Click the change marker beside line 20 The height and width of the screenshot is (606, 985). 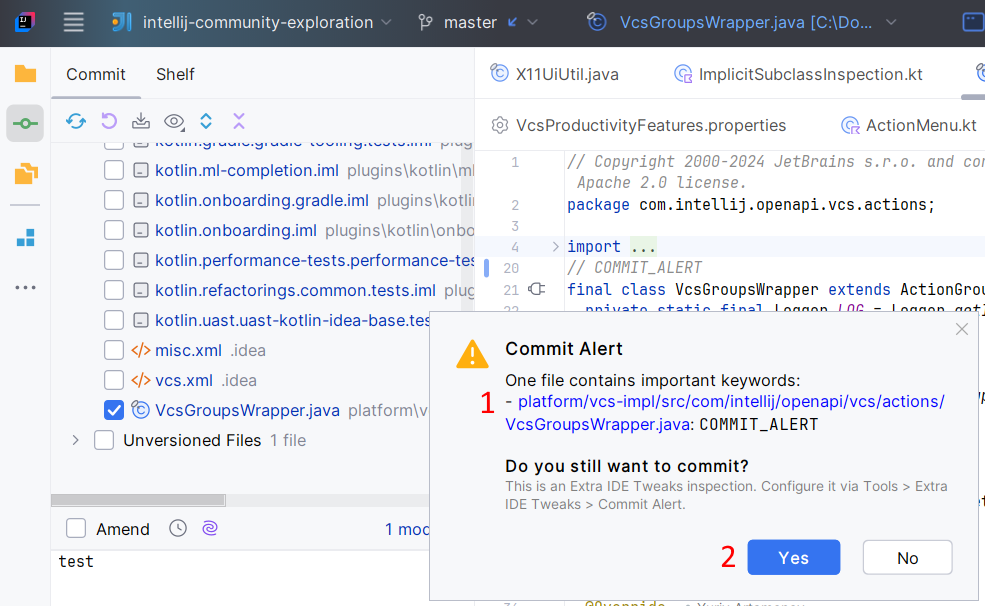click(486, 268)
